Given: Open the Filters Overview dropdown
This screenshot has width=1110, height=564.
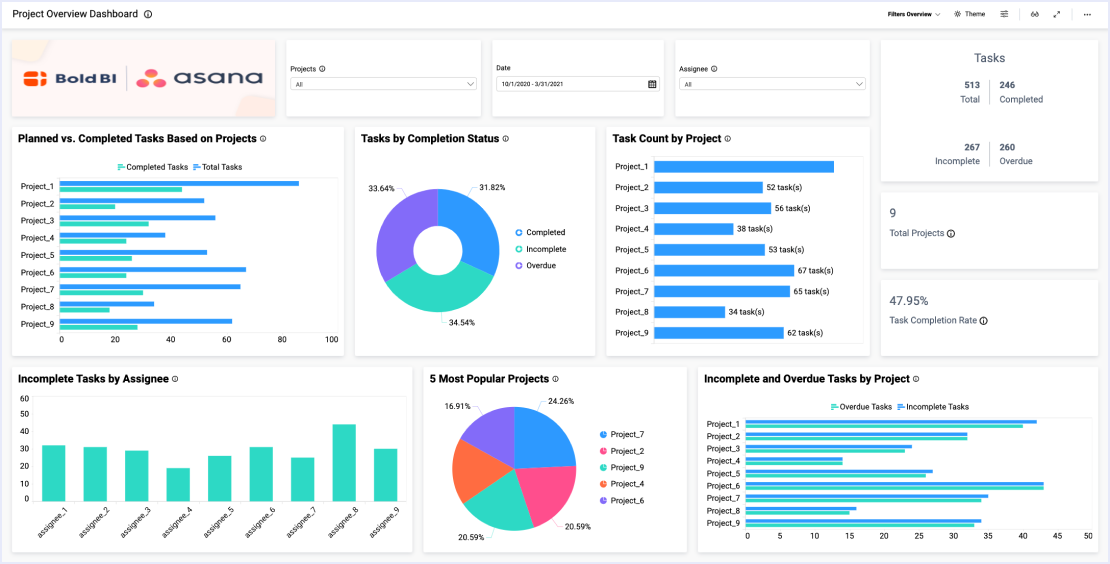Looking at the screenshot, I should point(913,14).
